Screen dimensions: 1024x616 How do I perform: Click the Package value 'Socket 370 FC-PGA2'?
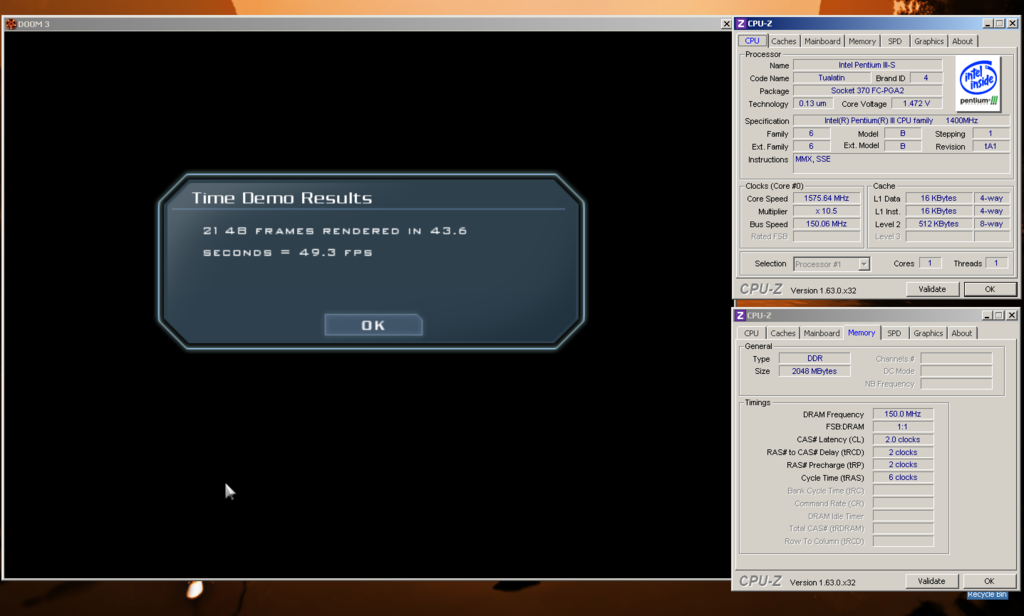tap(867, 91)
